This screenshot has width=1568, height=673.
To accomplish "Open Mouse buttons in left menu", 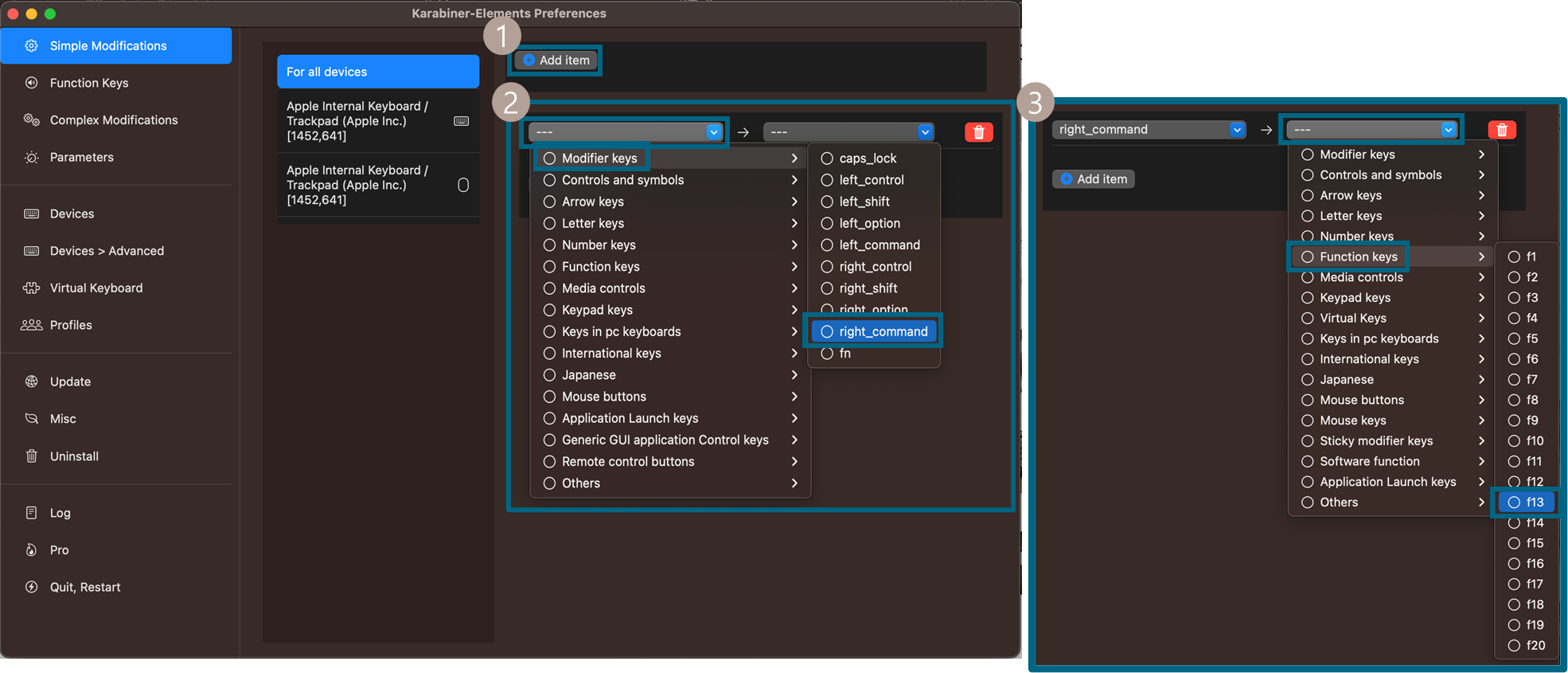I will [x=670, y=397].
